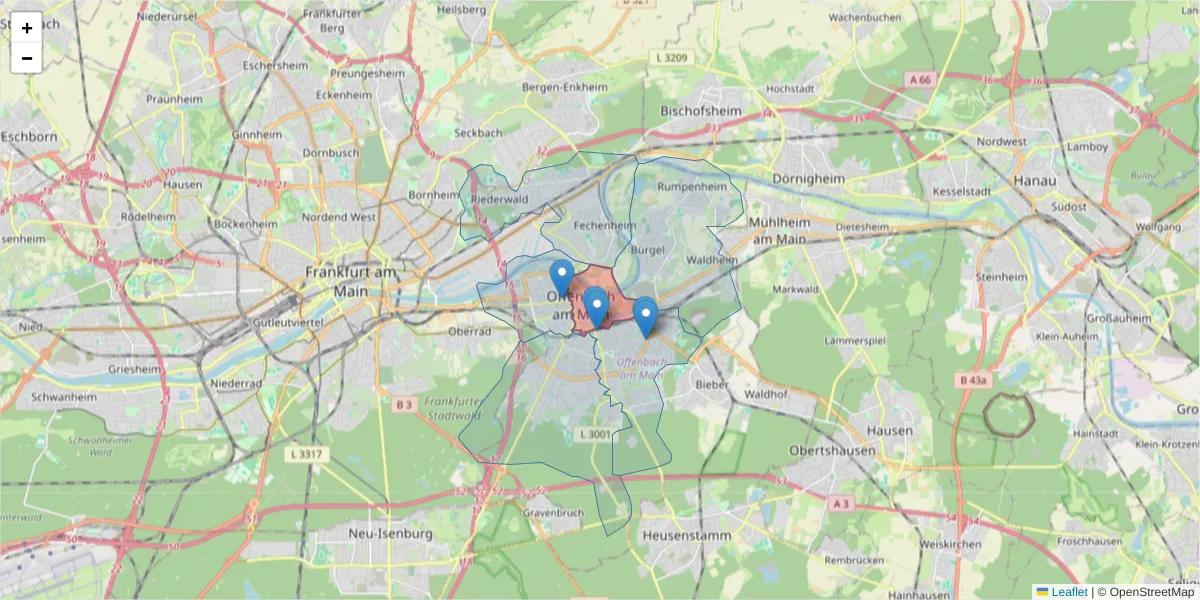This screenshot has height=600, width=1200.
Task: Click the L 3317 road label
Action: (x=306, y=455)
